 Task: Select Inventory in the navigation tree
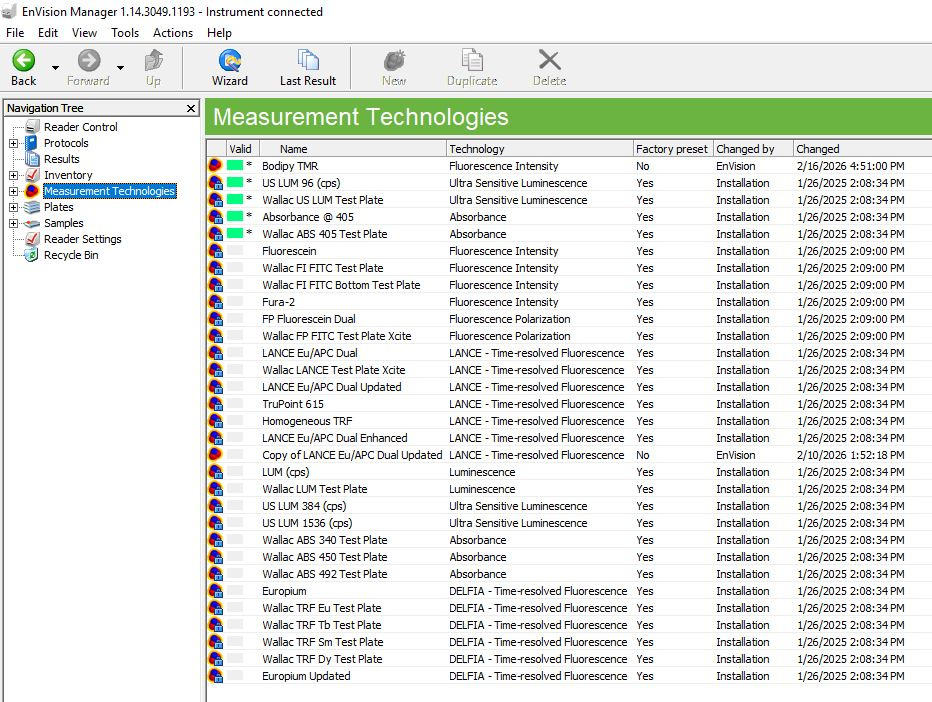point(68,175)
